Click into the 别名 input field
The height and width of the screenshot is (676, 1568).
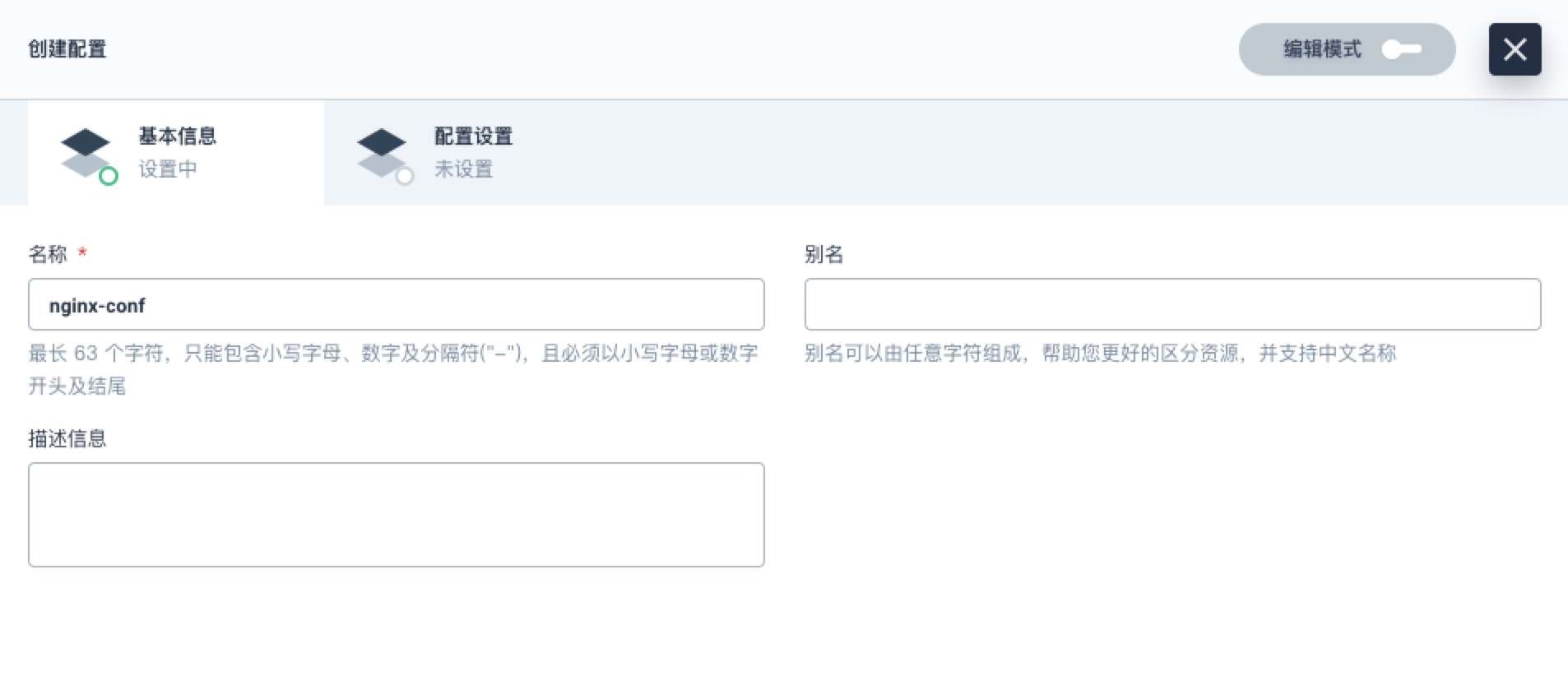tap(1172, 304)
